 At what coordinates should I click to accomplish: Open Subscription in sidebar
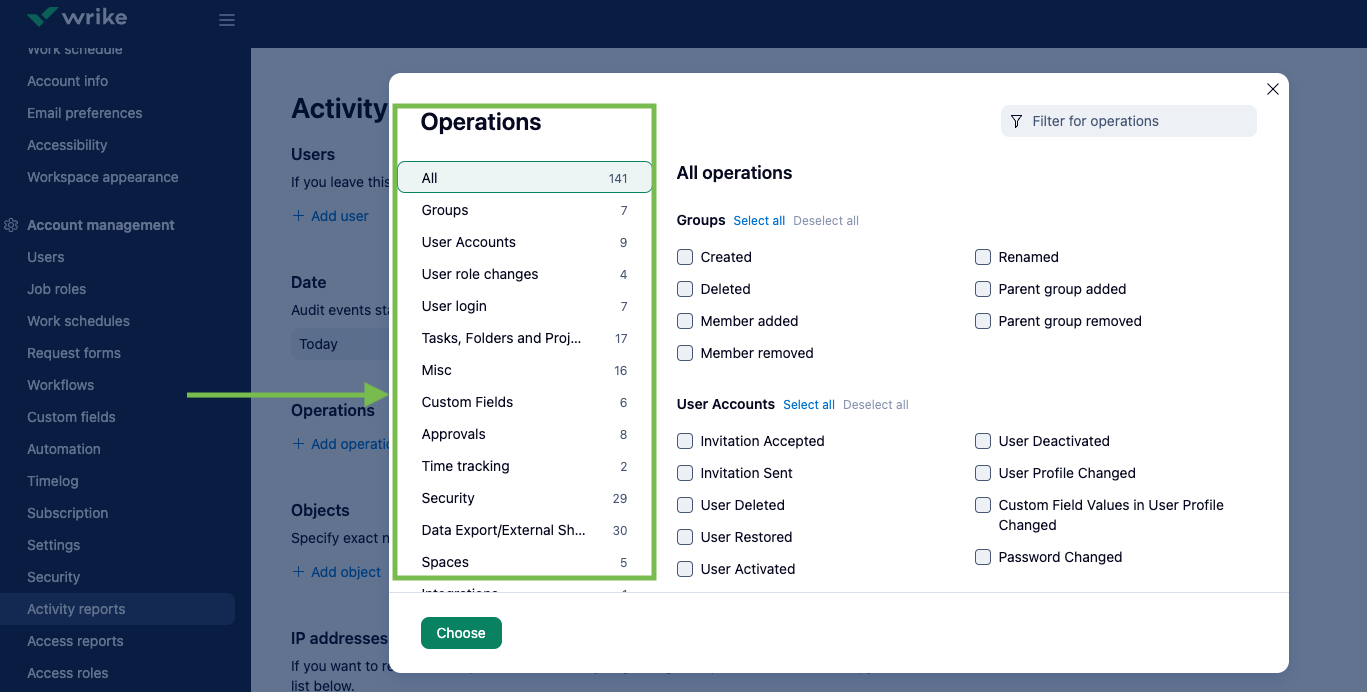click(68, 513)
